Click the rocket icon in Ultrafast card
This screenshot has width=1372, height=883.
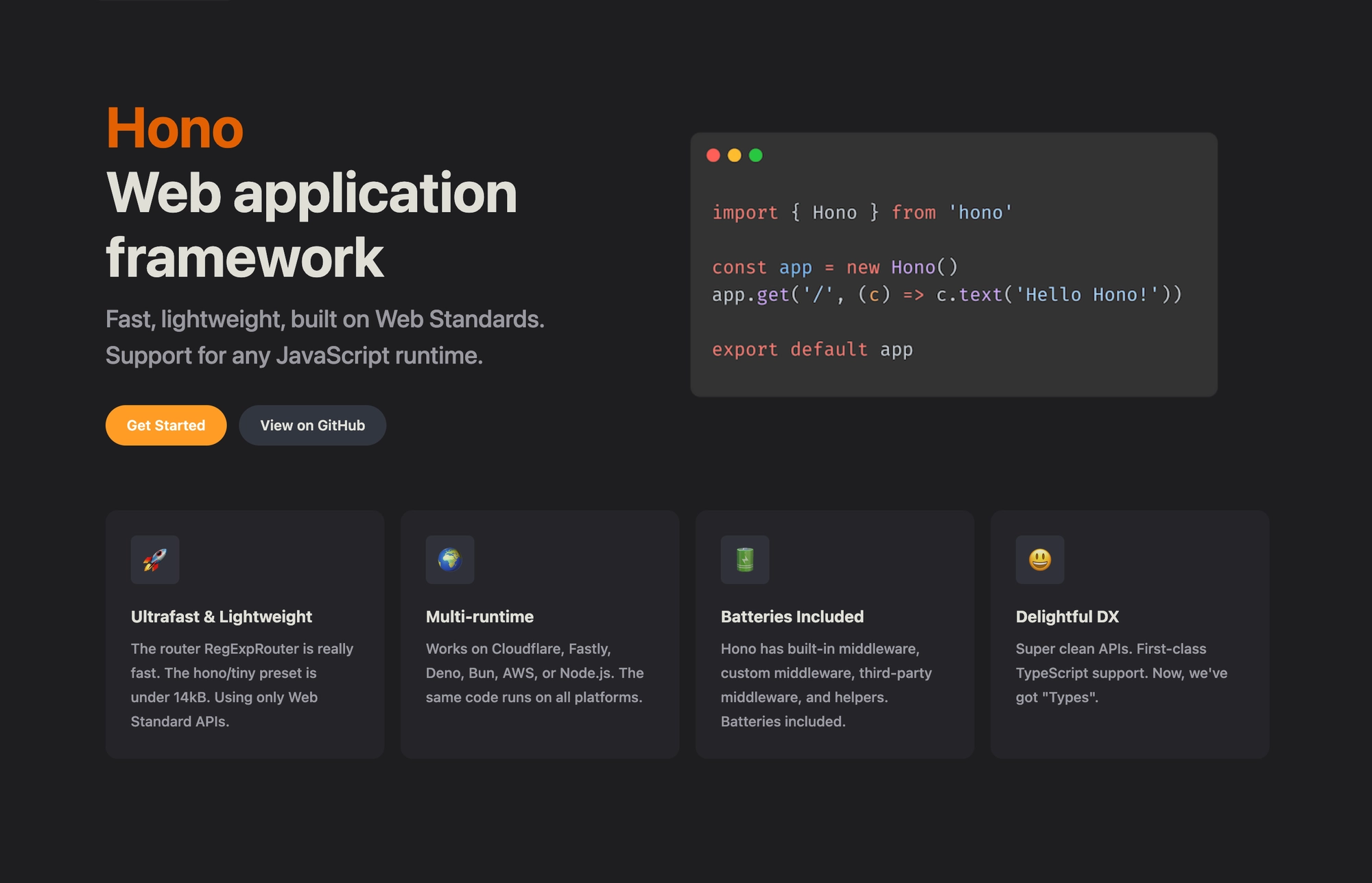(x=155, y=560)
